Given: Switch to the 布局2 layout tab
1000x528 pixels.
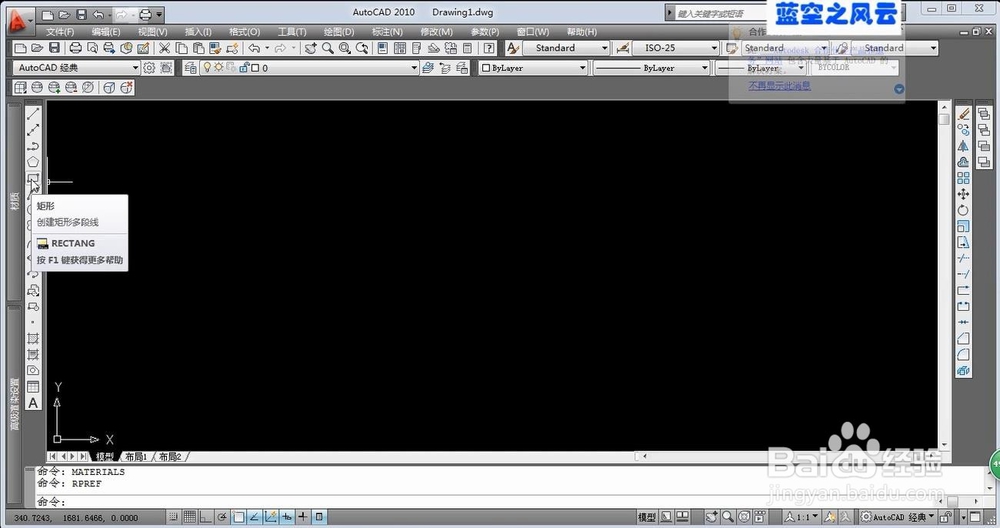Looking at the screenshot, I should pos(170,457).
